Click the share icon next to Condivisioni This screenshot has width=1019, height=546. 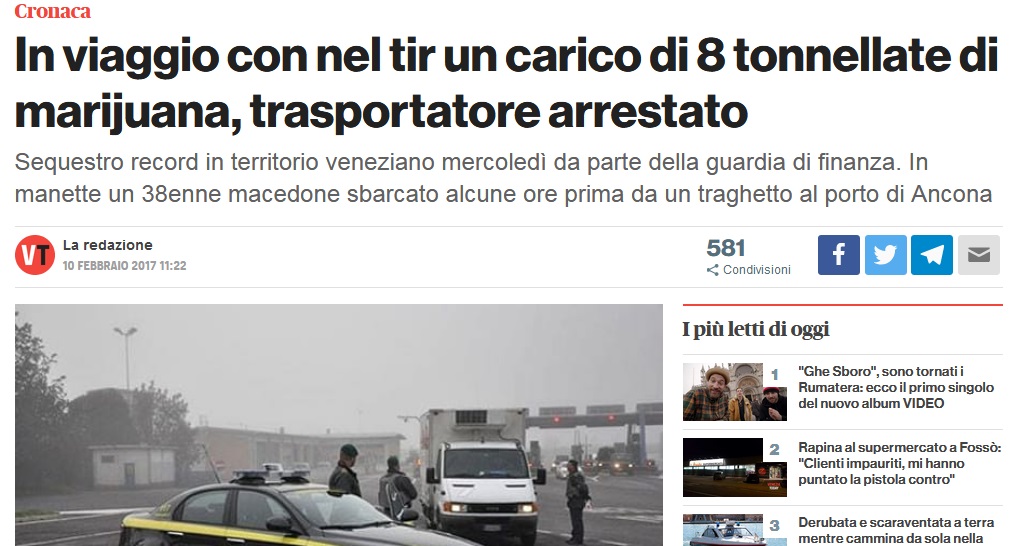point(713,270)
